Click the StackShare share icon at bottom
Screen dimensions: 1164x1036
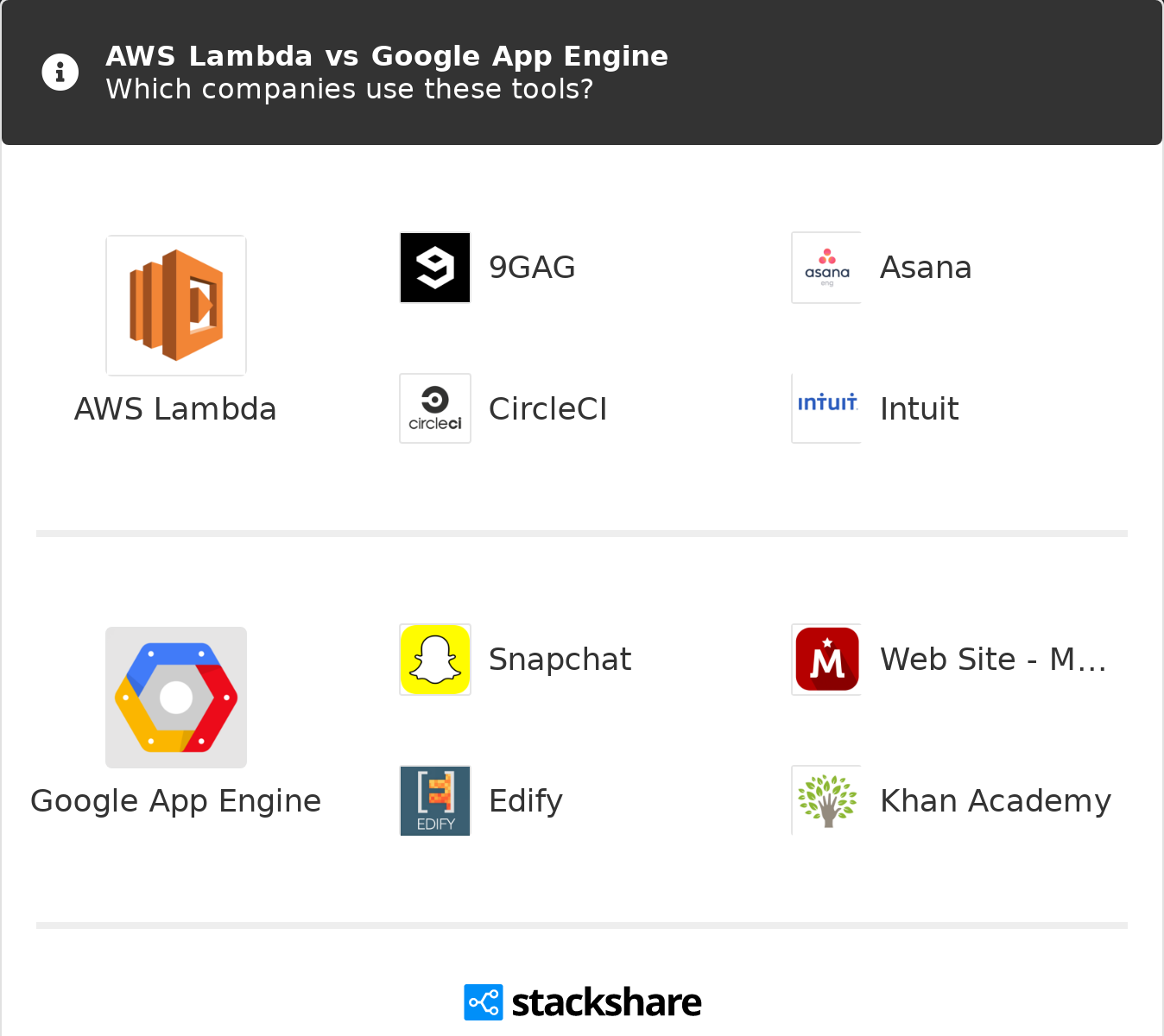coord(483,1002)
